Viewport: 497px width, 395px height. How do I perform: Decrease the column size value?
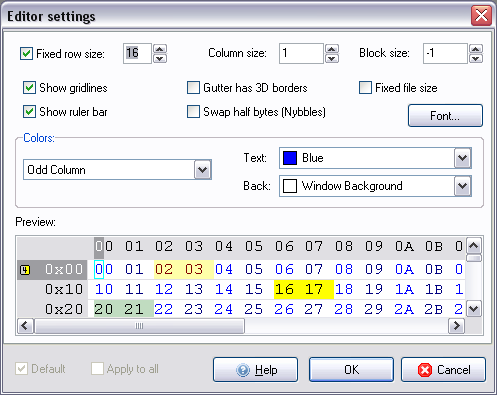click(332, 58)
